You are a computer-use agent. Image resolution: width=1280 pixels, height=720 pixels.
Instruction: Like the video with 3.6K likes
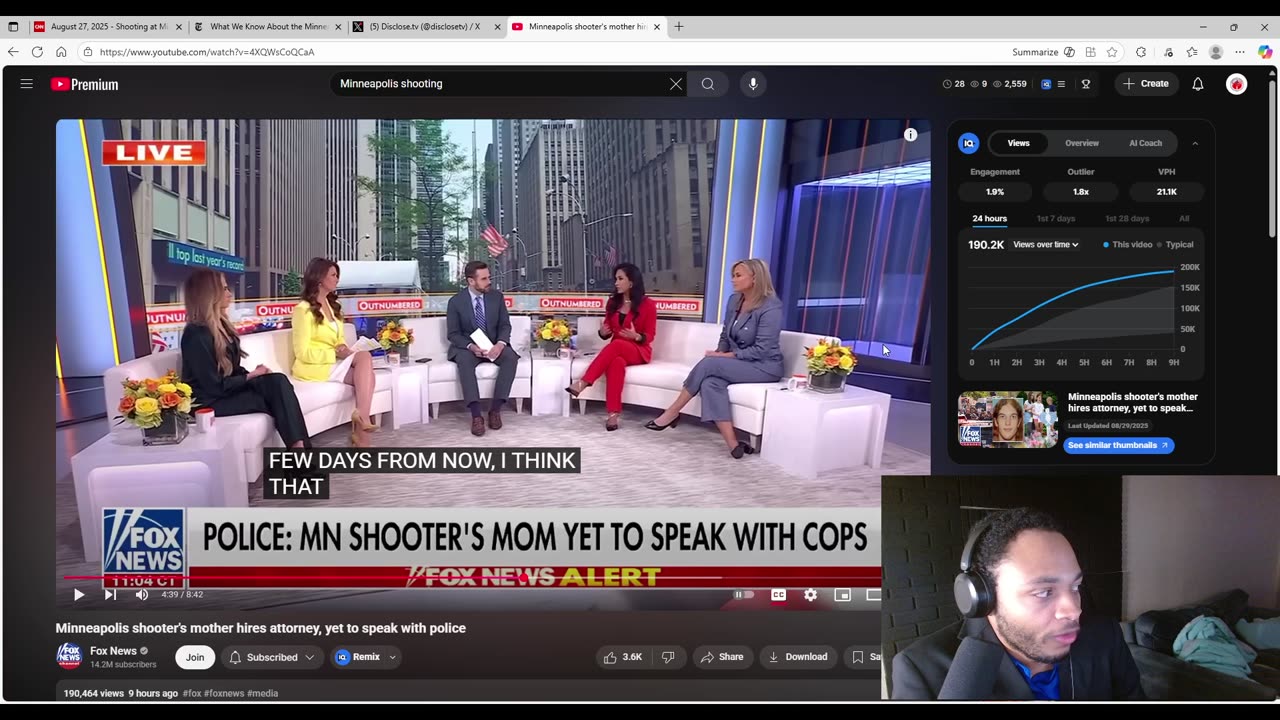[x=621, y=657]
